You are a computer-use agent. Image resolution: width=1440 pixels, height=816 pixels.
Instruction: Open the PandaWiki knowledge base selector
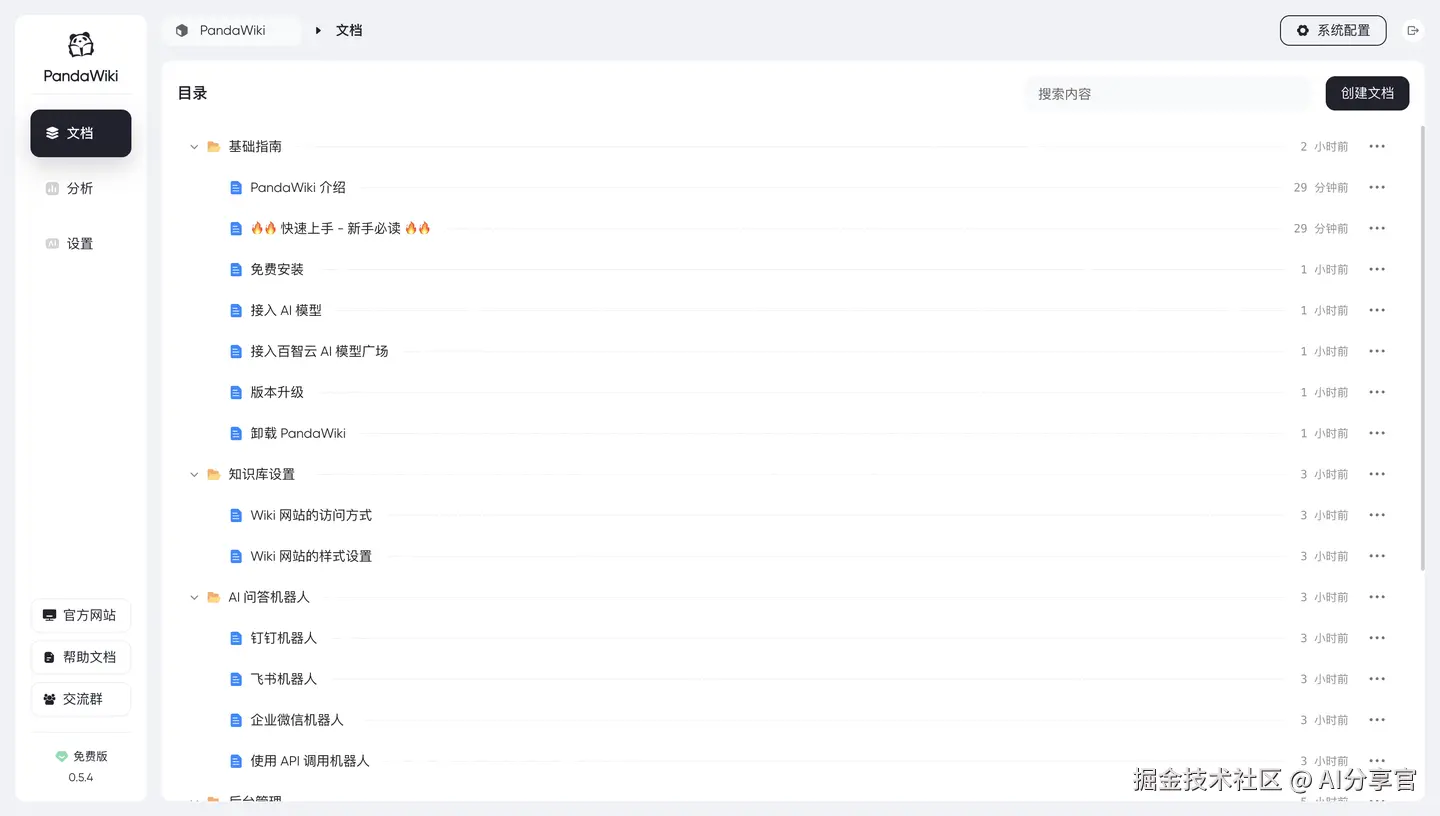pos(232,31)
